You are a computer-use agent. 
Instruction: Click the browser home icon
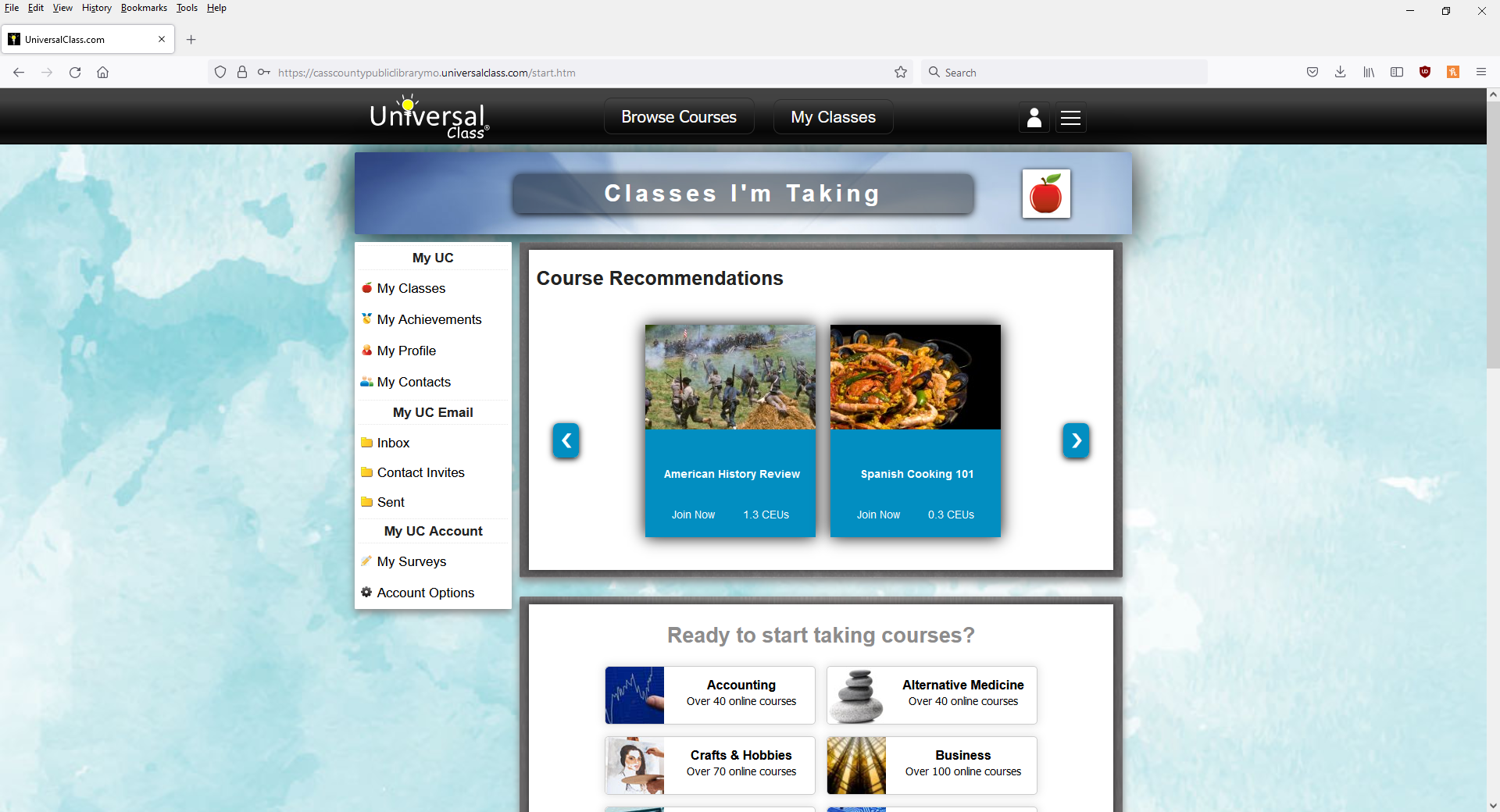102,73
